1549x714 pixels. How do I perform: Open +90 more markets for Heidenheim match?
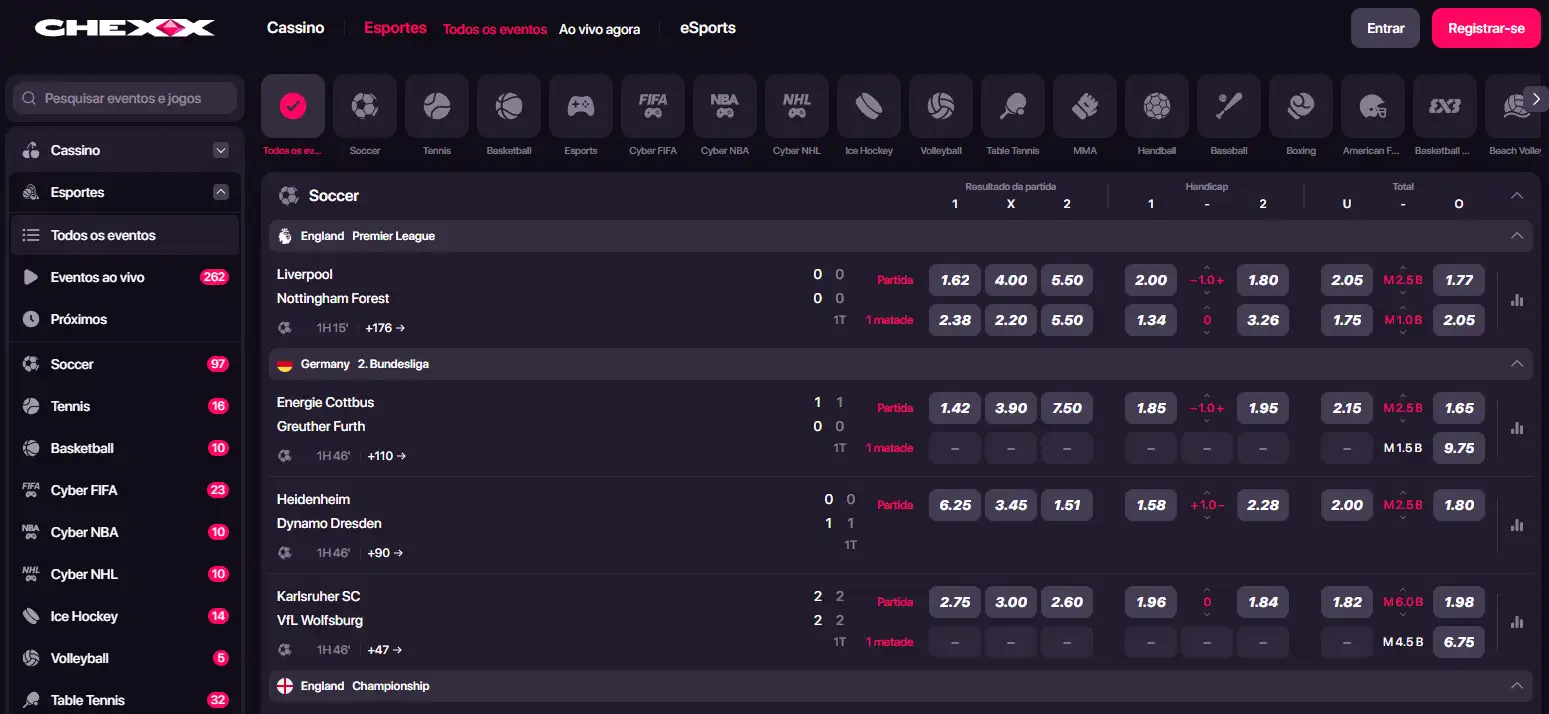click(385, 552)
